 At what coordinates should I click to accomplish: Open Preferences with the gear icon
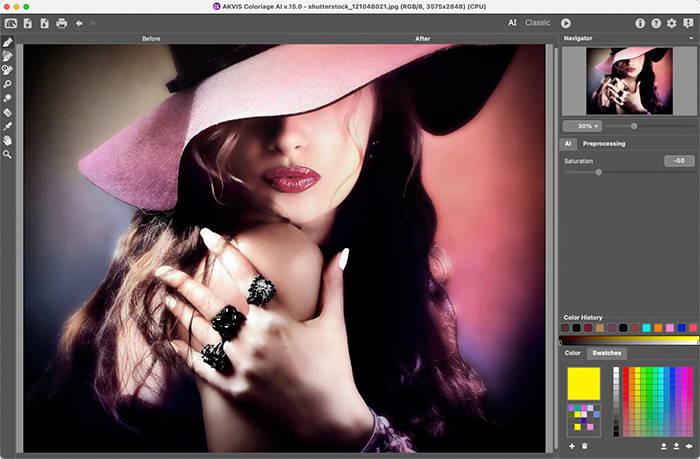[x=672, y=23]
